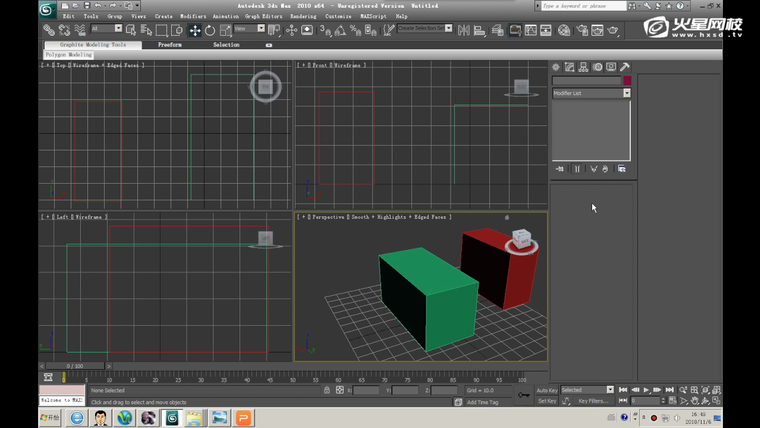The width and height of the screenshot is (760, 428).
Task: Open the Modifiers menu
Action: click(x=193, y=17)
